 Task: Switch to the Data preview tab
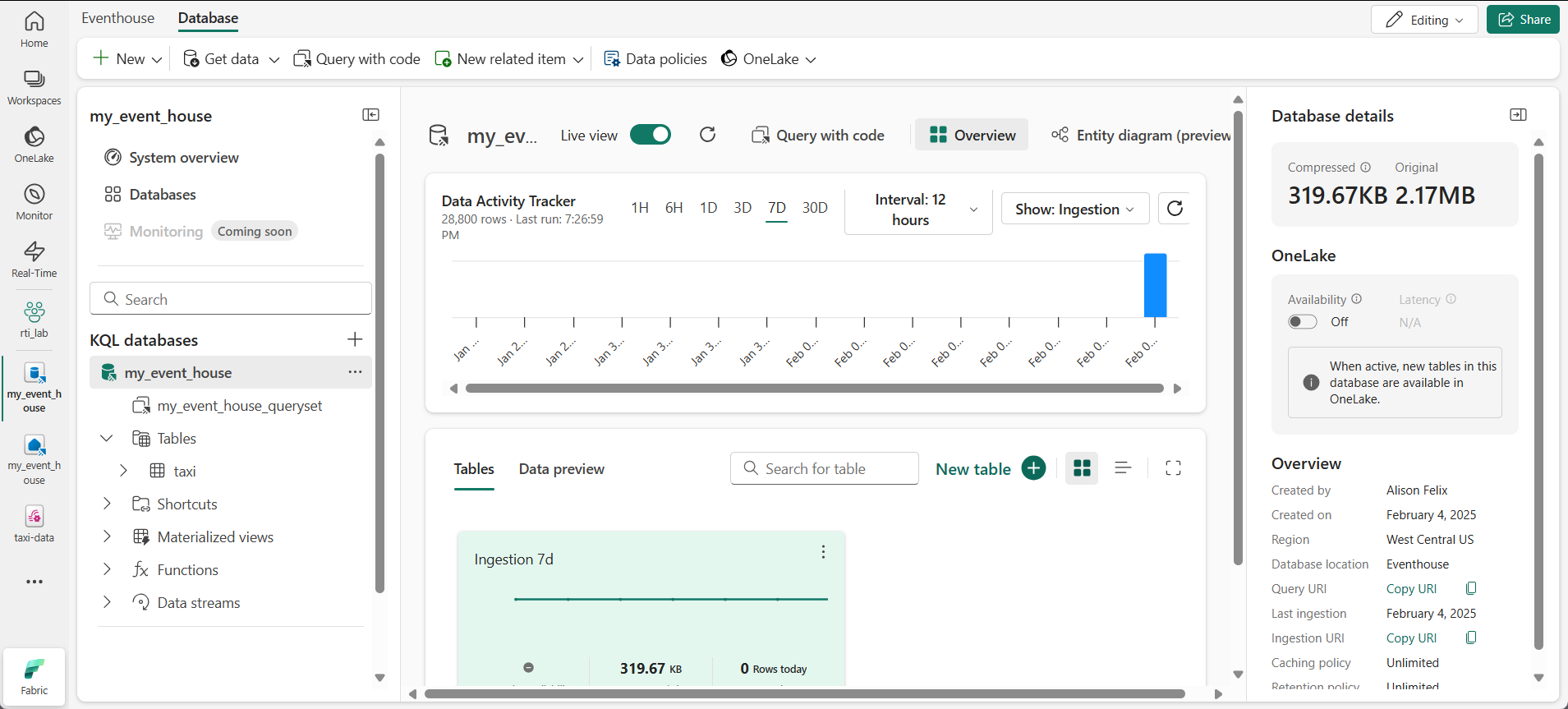point(562,469)
